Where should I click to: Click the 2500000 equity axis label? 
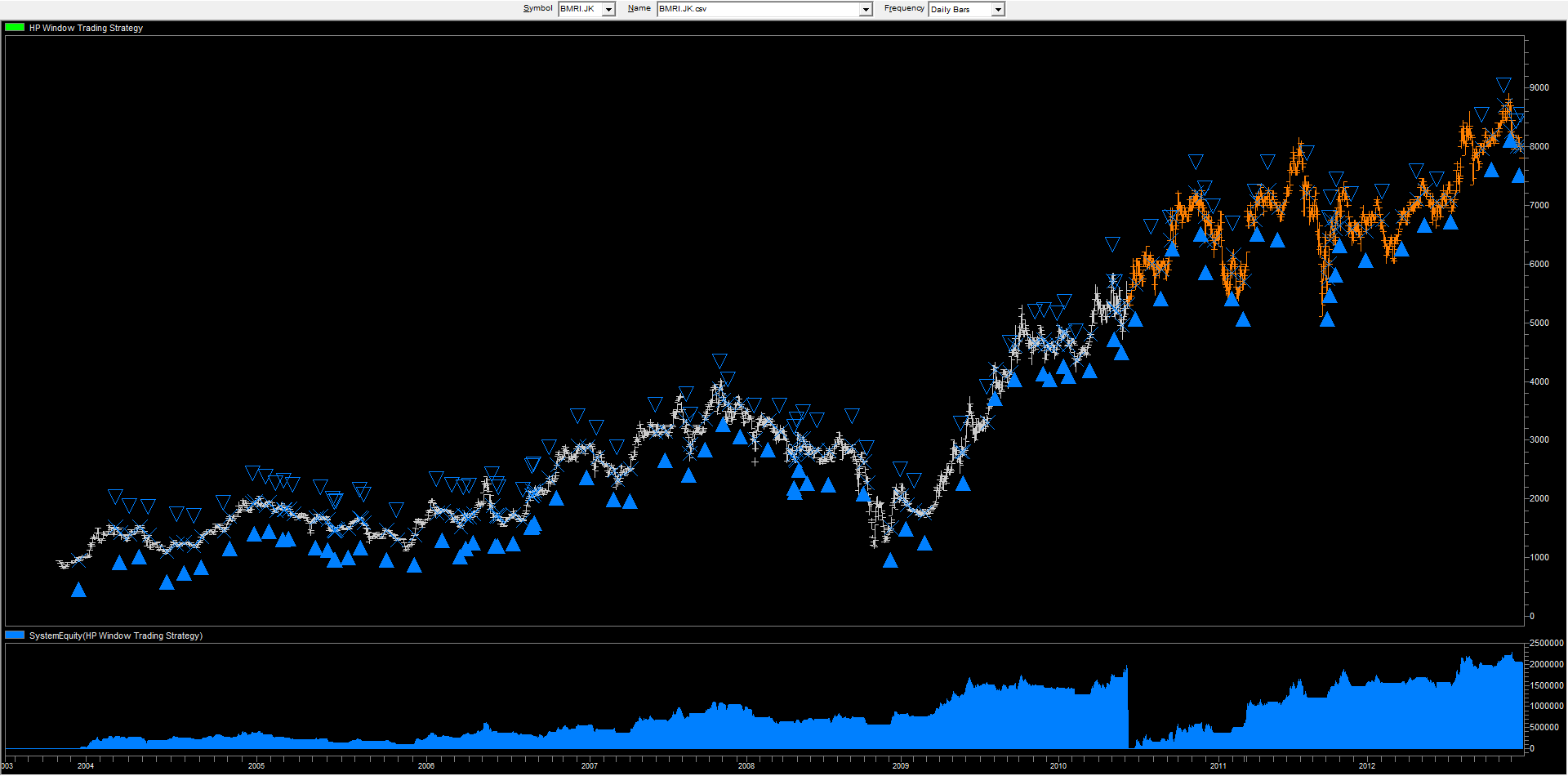[1546, 643]
